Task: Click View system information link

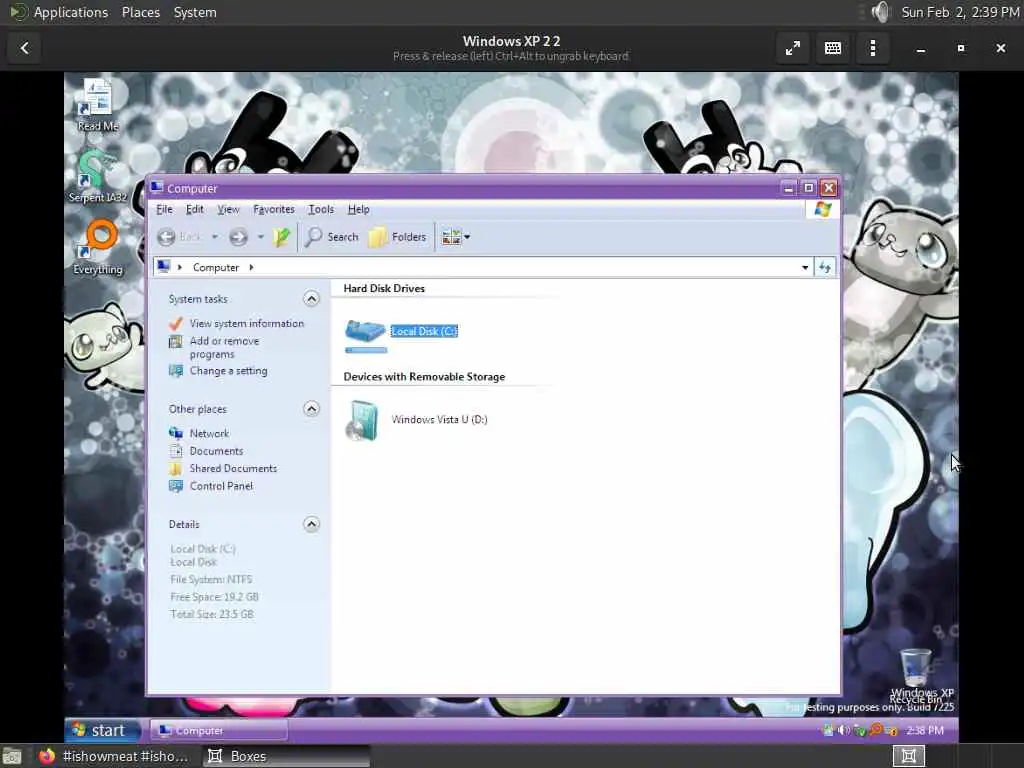Action: (x=247, y=324)
